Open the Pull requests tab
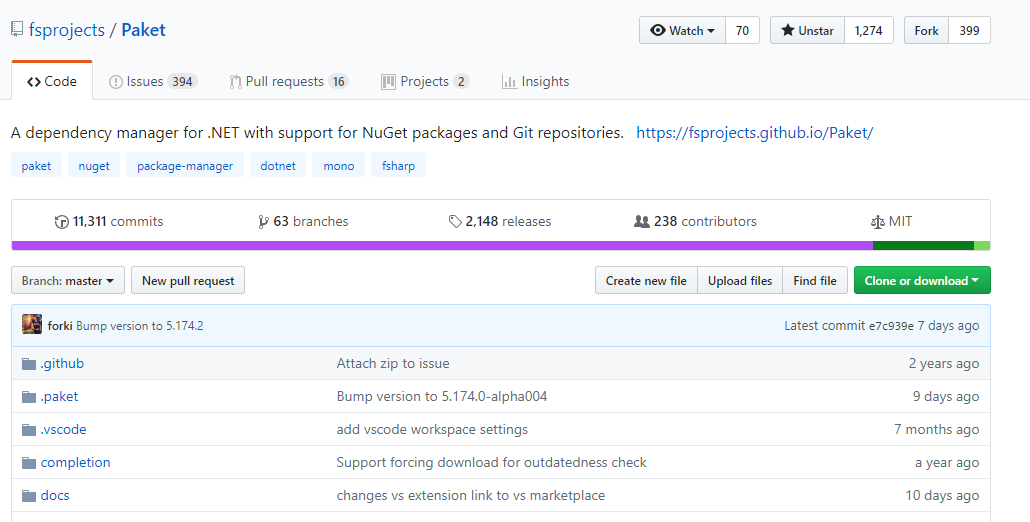The height and width of the screenshot is (522, 1030). point(288,81)
